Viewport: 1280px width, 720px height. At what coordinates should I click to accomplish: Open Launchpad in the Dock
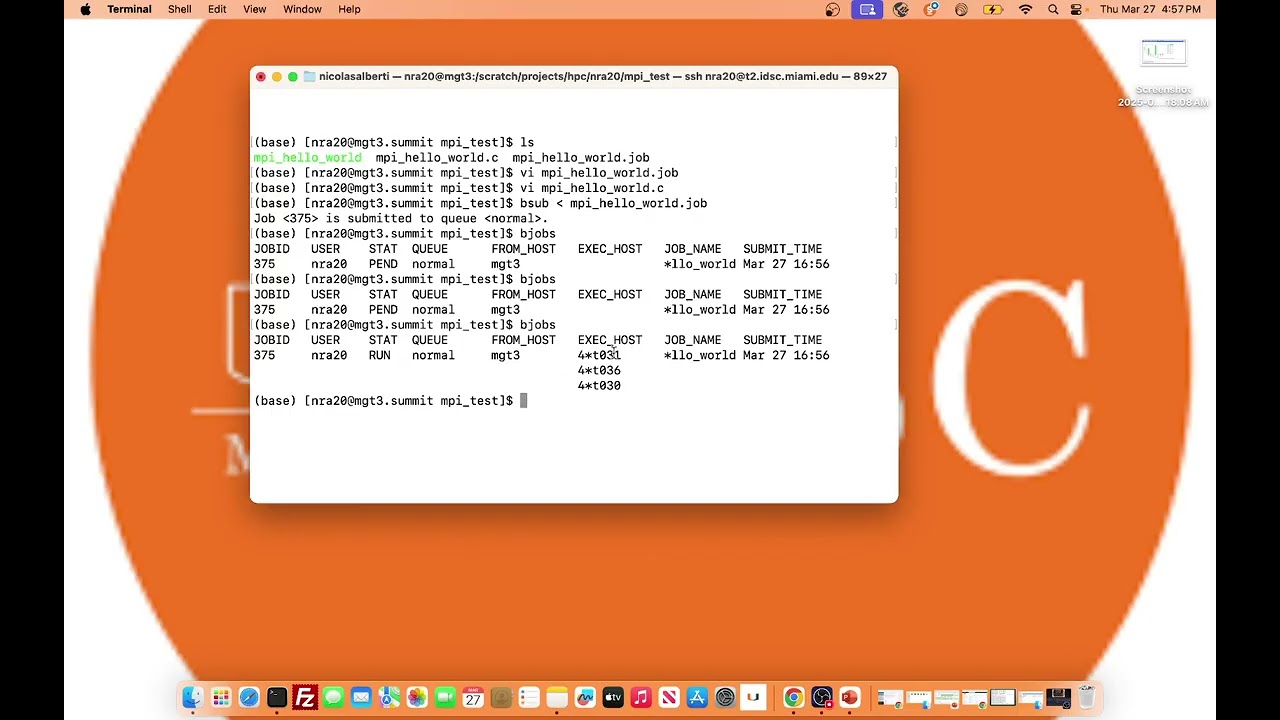pos(221,697)
